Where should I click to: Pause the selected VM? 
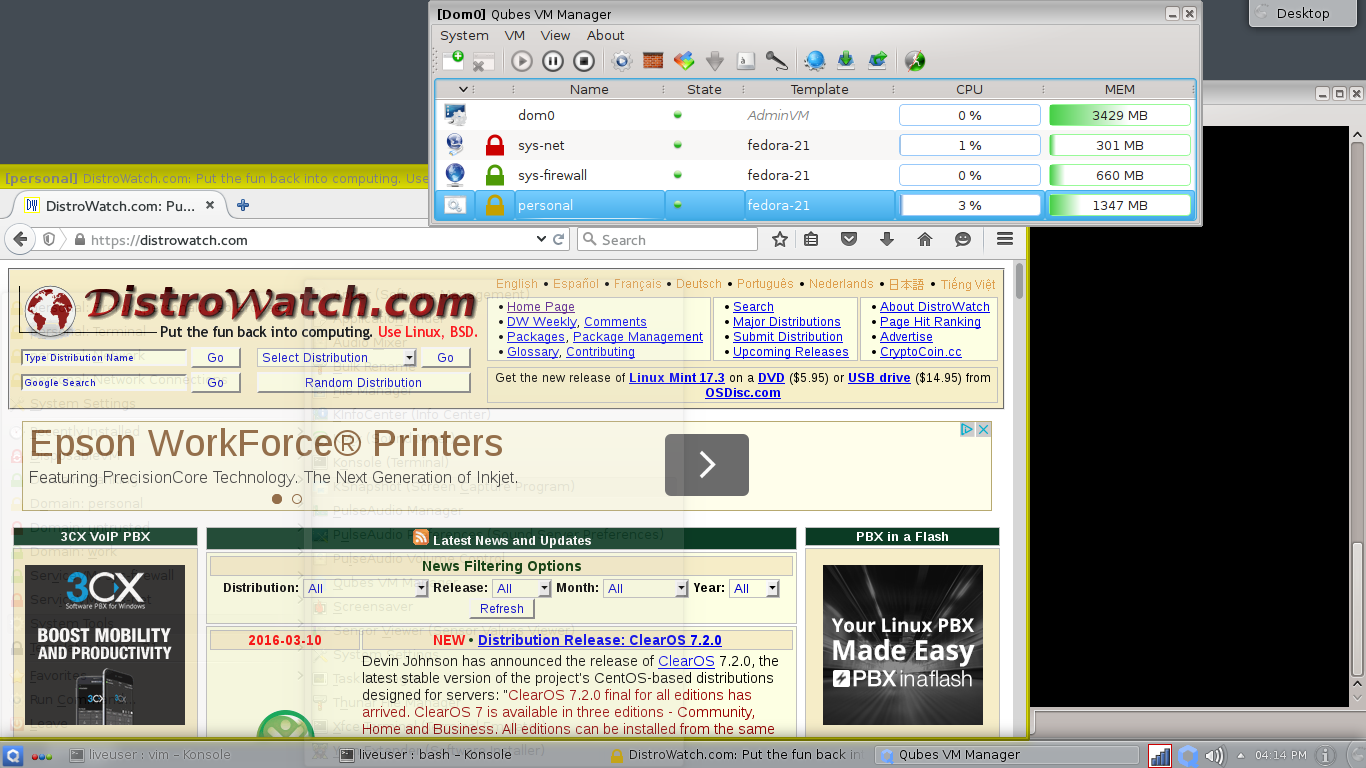tap(553, 61)
